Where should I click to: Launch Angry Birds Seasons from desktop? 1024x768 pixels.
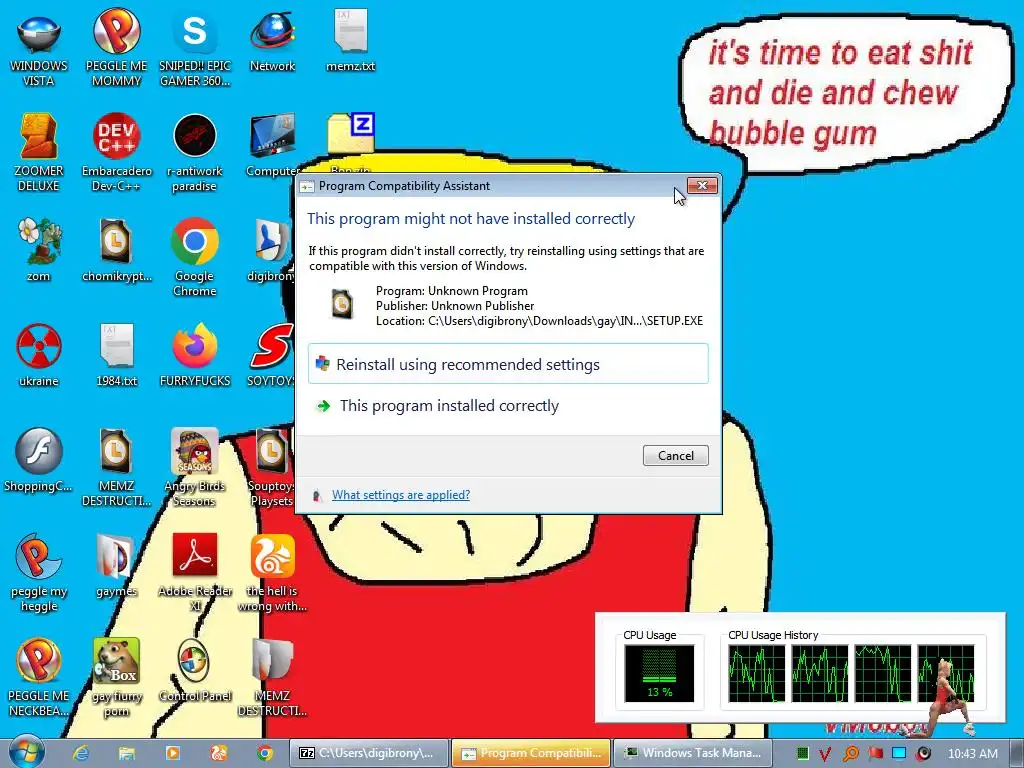tap(195, 467)
